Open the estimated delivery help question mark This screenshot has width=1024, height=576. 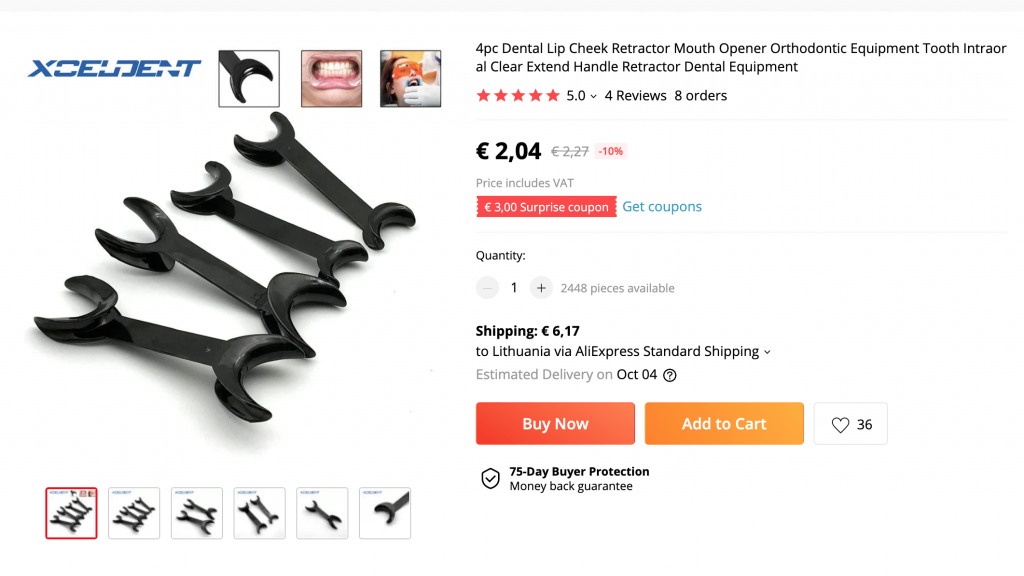[670, 376]
